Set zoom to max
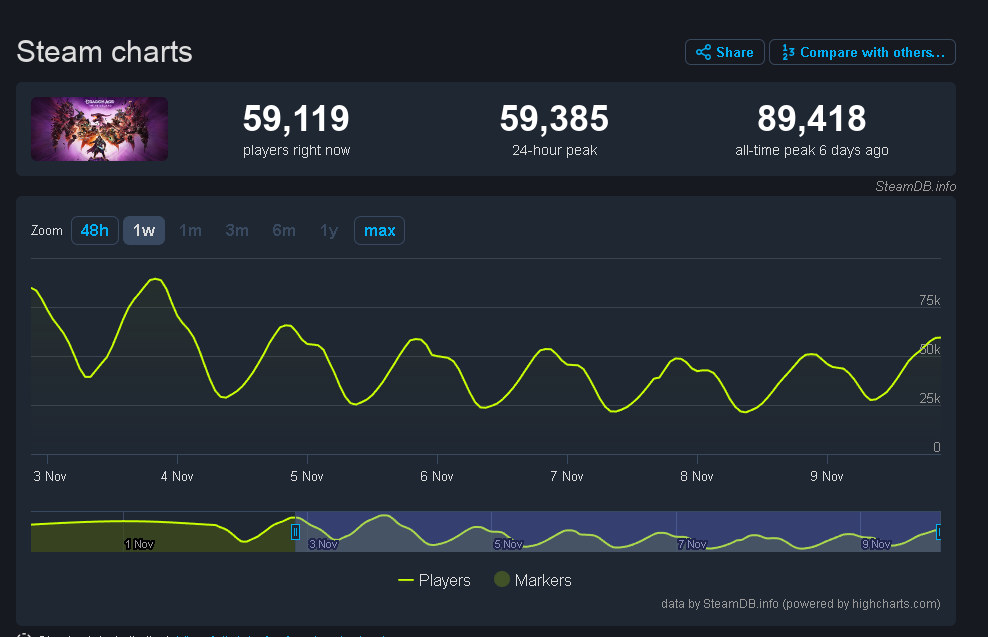 click(379, 231)
